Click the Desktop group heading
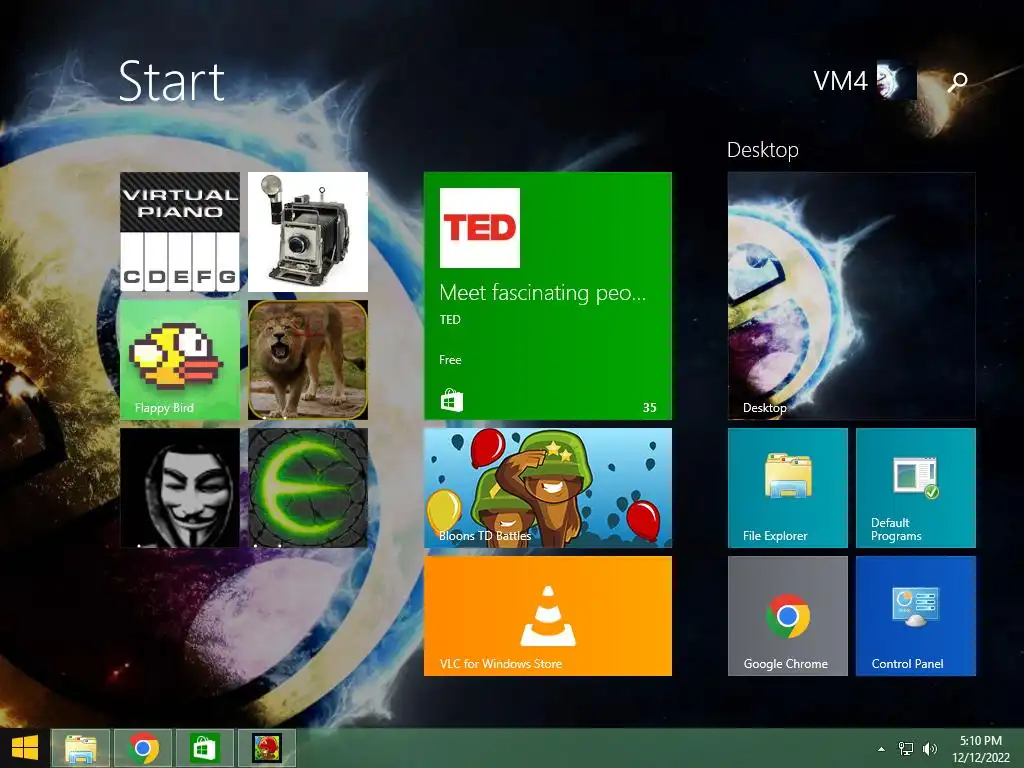The image size is (1024, 768). 763,150
